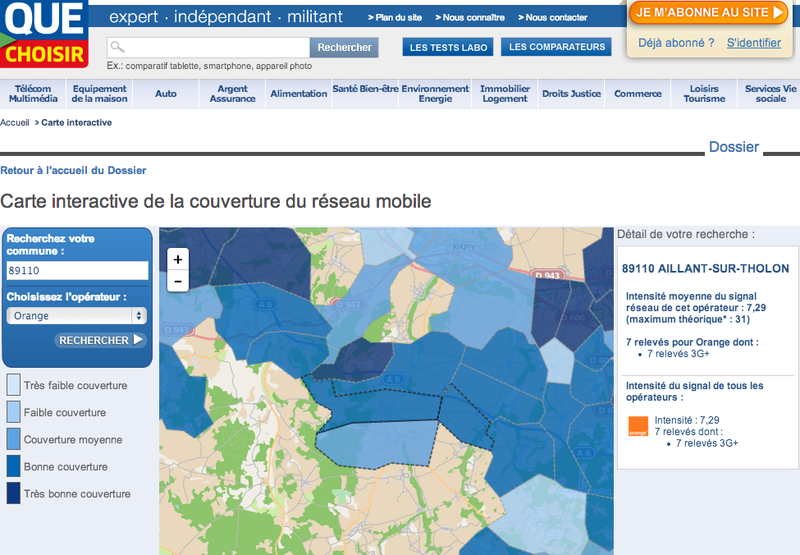Click the Rechercher button in top search bar
This screenshot has width=800, height=555.
pyautogui.click(x=344, y=47)
